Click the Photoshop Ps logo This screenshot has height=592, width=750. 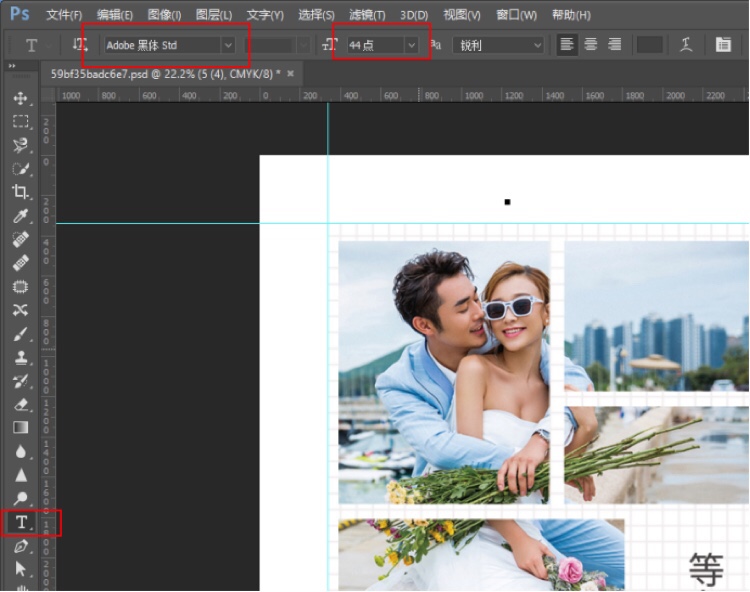click(x=20, y=14)
